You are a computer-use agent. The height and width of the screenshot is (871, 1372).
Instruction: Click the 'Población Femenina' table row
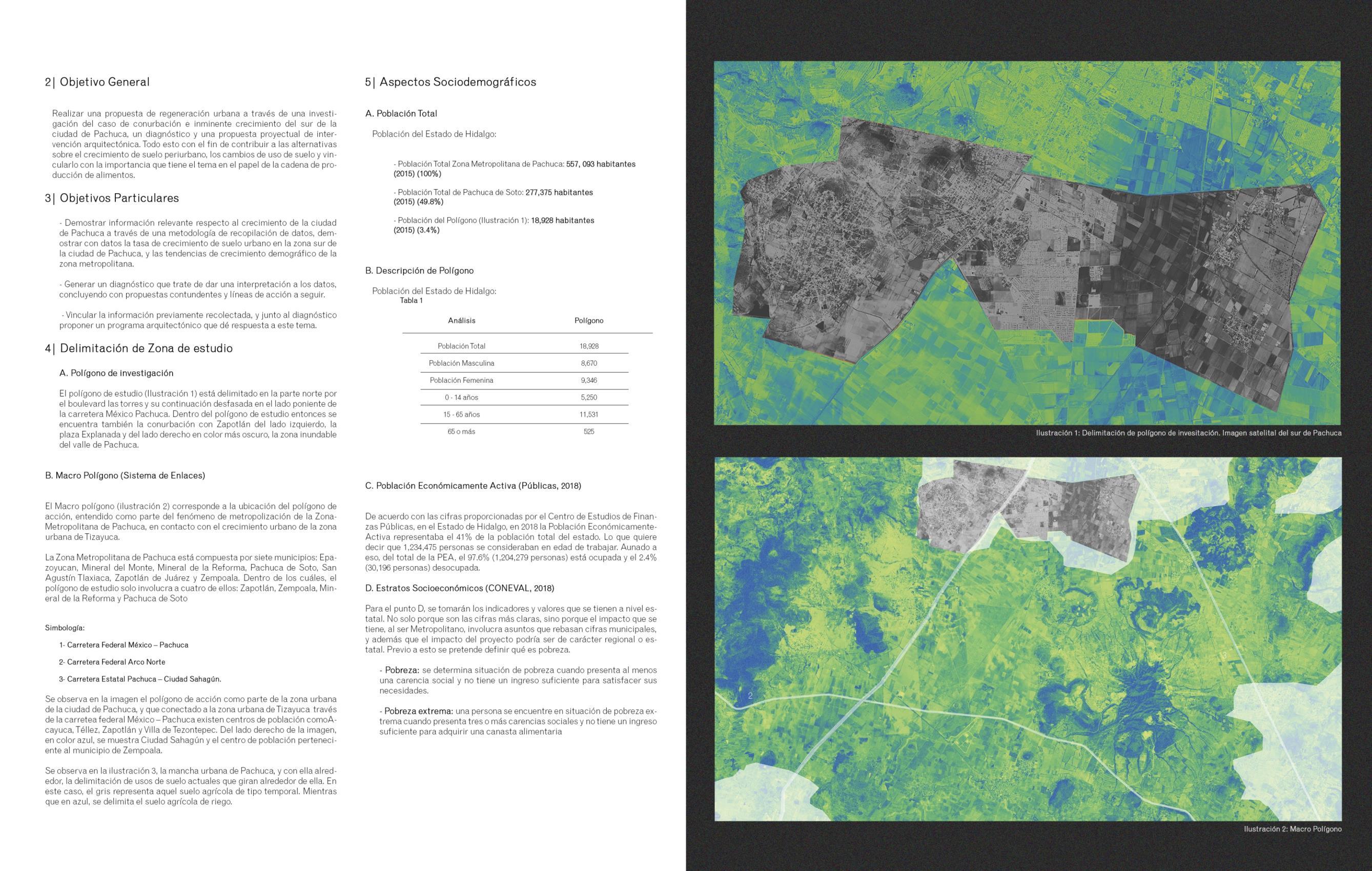pyautogui.click(x=461, y=380)
